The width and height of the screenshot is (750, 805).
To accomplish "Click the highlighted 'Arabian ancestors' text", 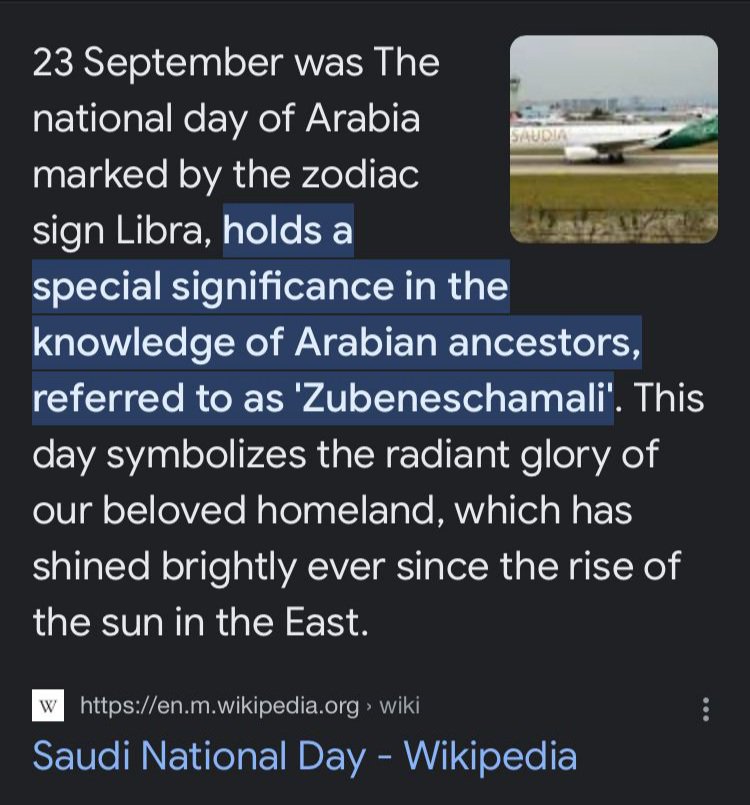I will pos(467,343).
